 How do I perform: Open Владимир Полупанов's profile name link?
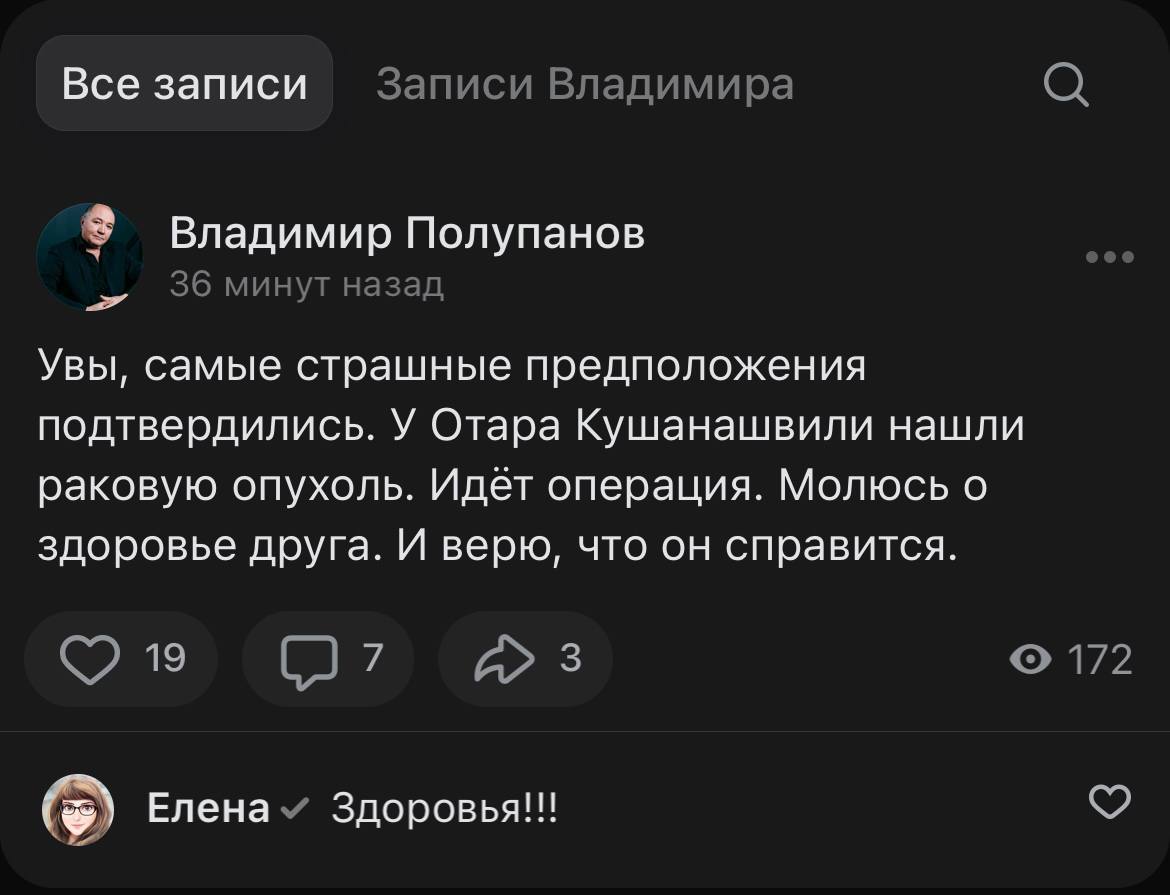coord(407,234)
